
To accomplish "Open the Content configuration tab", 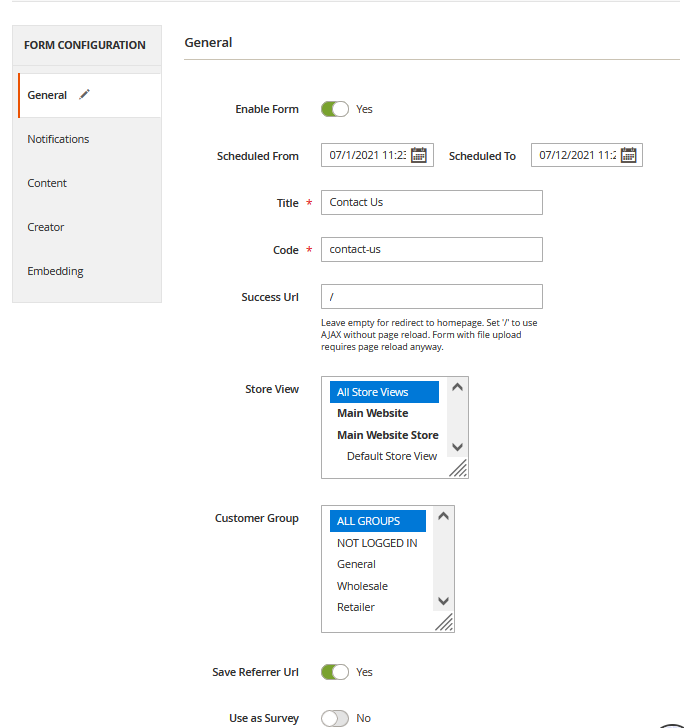I will [47, 183].
